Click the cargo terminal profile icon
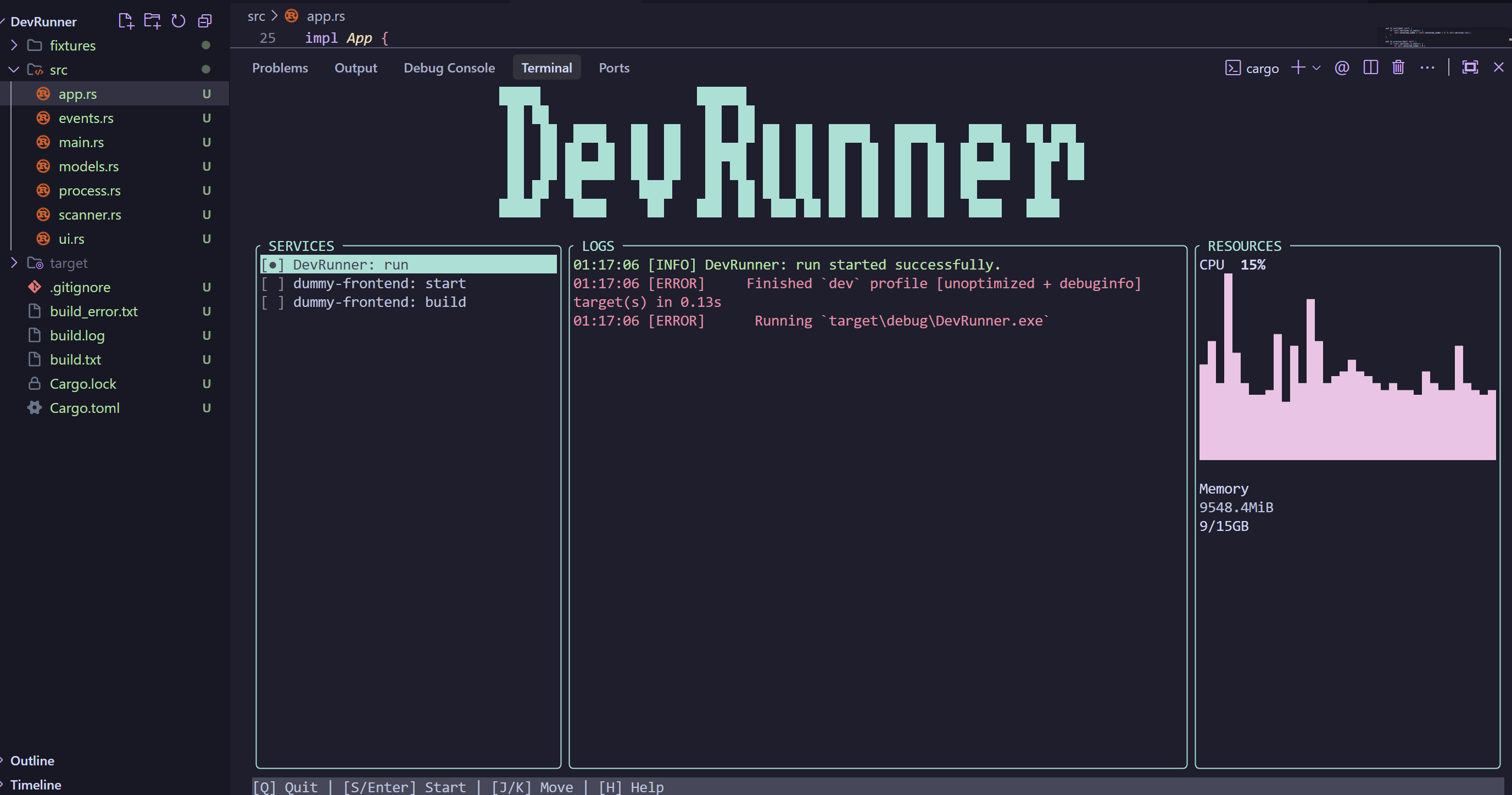The image size is (1512, 795). point(1232,68)
